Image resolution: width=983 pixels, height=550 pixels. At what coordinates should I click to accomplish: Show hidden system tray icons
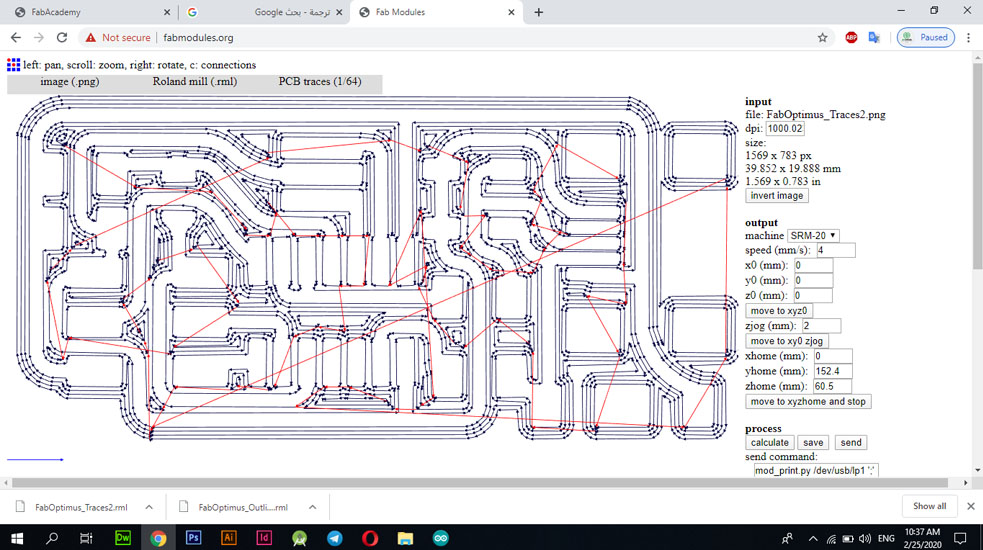(x=813, y=539)
